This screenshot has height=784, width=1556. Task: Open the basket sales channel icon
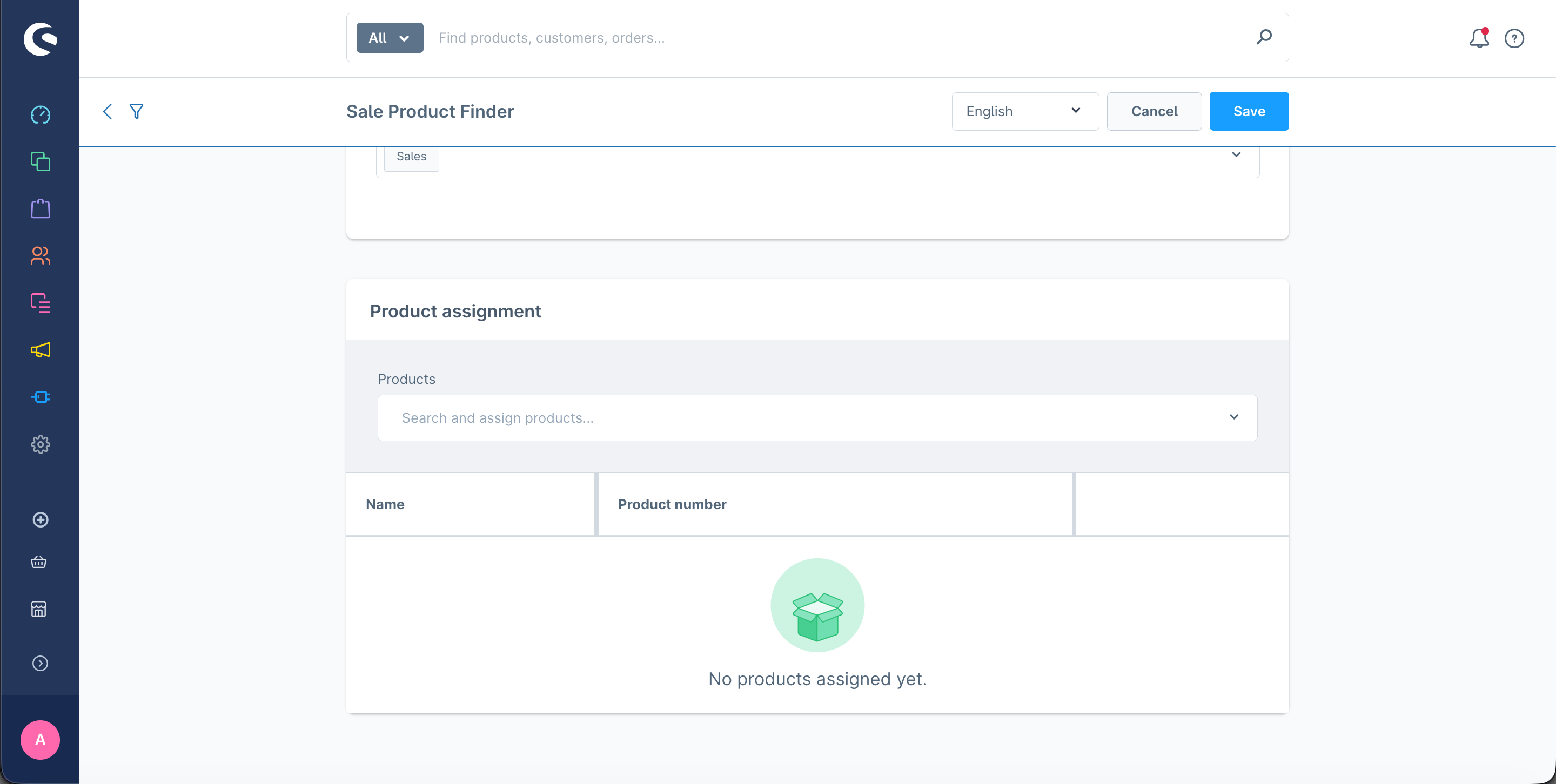[39, 562]
